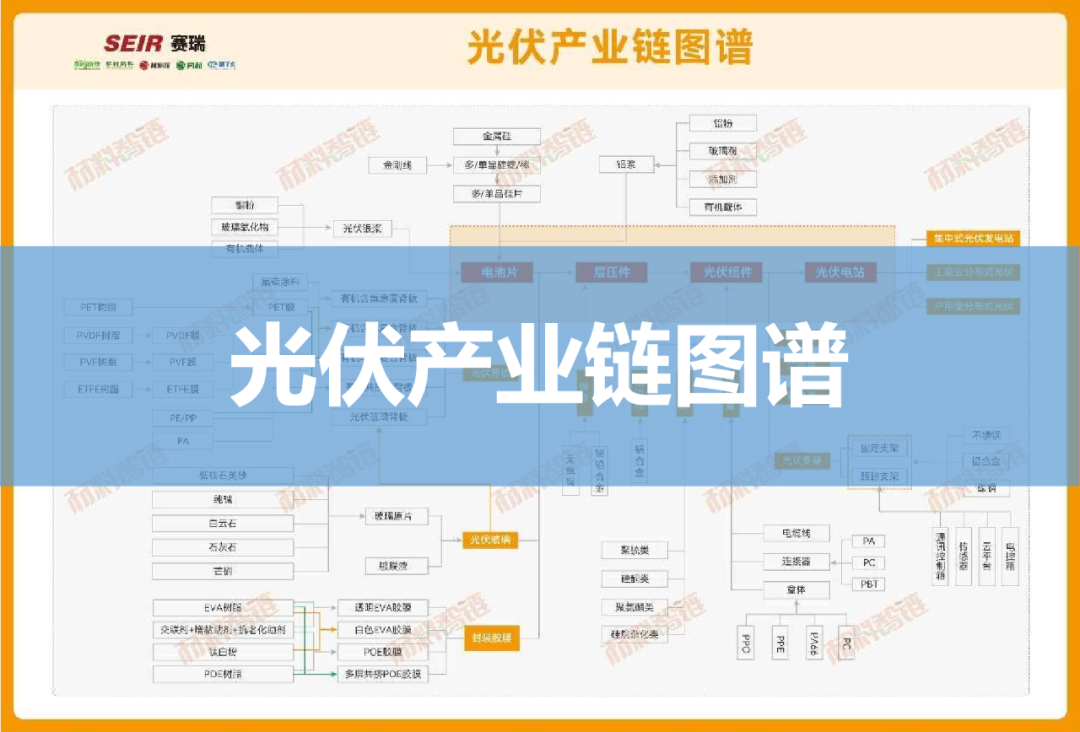Click the vertical 电控箱 box
Image resolution: width=1080 pixels, height=732 pixels.
[x=1010, y=556]
